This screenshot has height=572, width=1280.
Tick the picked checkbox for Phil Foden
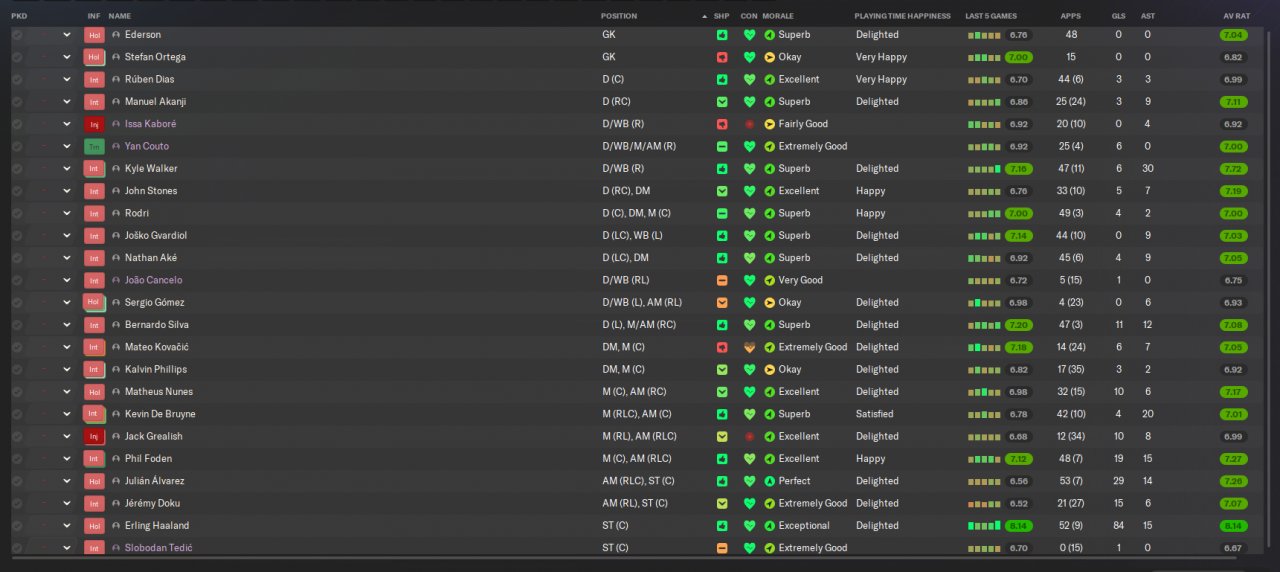tap(17, 459)
